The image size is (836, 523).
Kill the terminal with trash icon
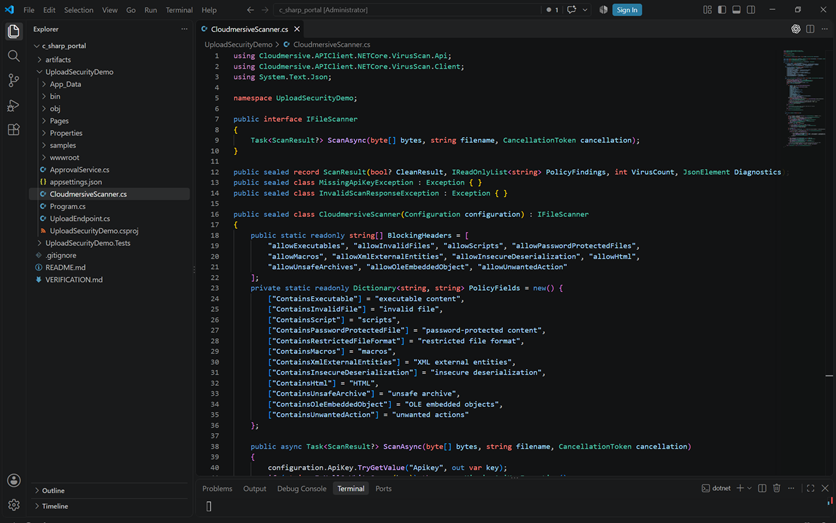tap(776, 488)
